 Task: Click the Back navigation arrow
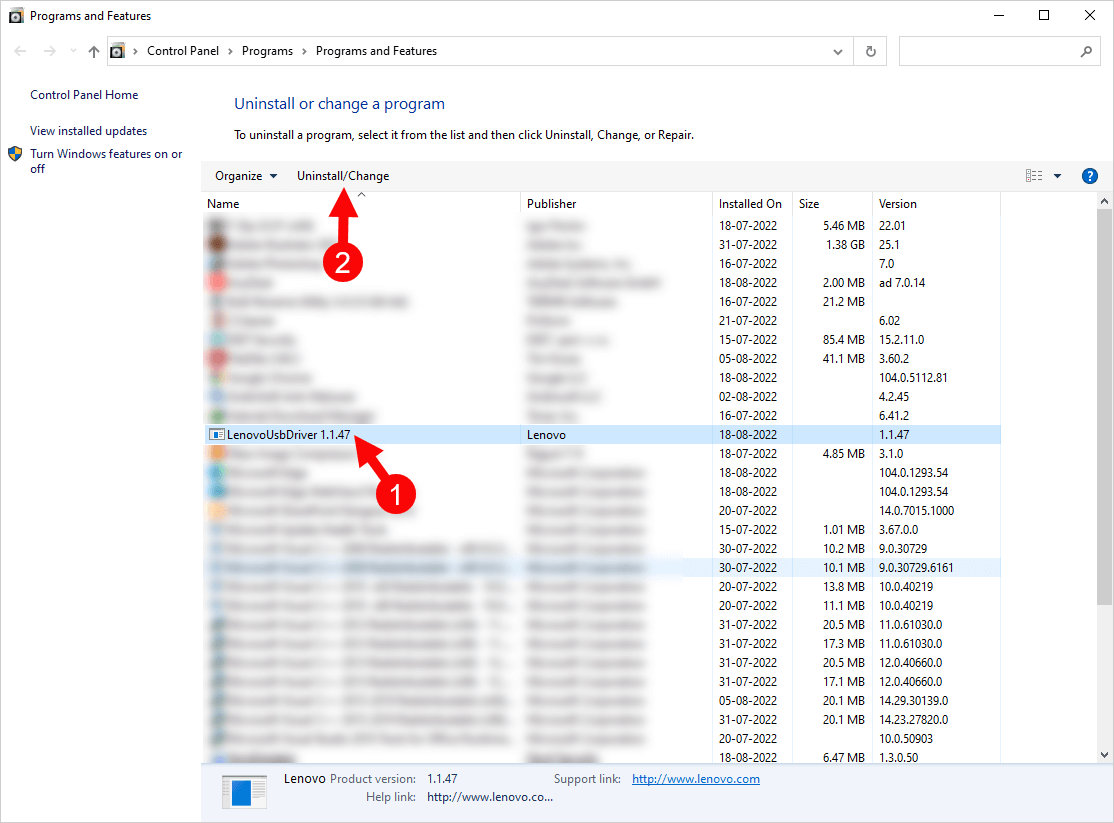pos(21,51)
